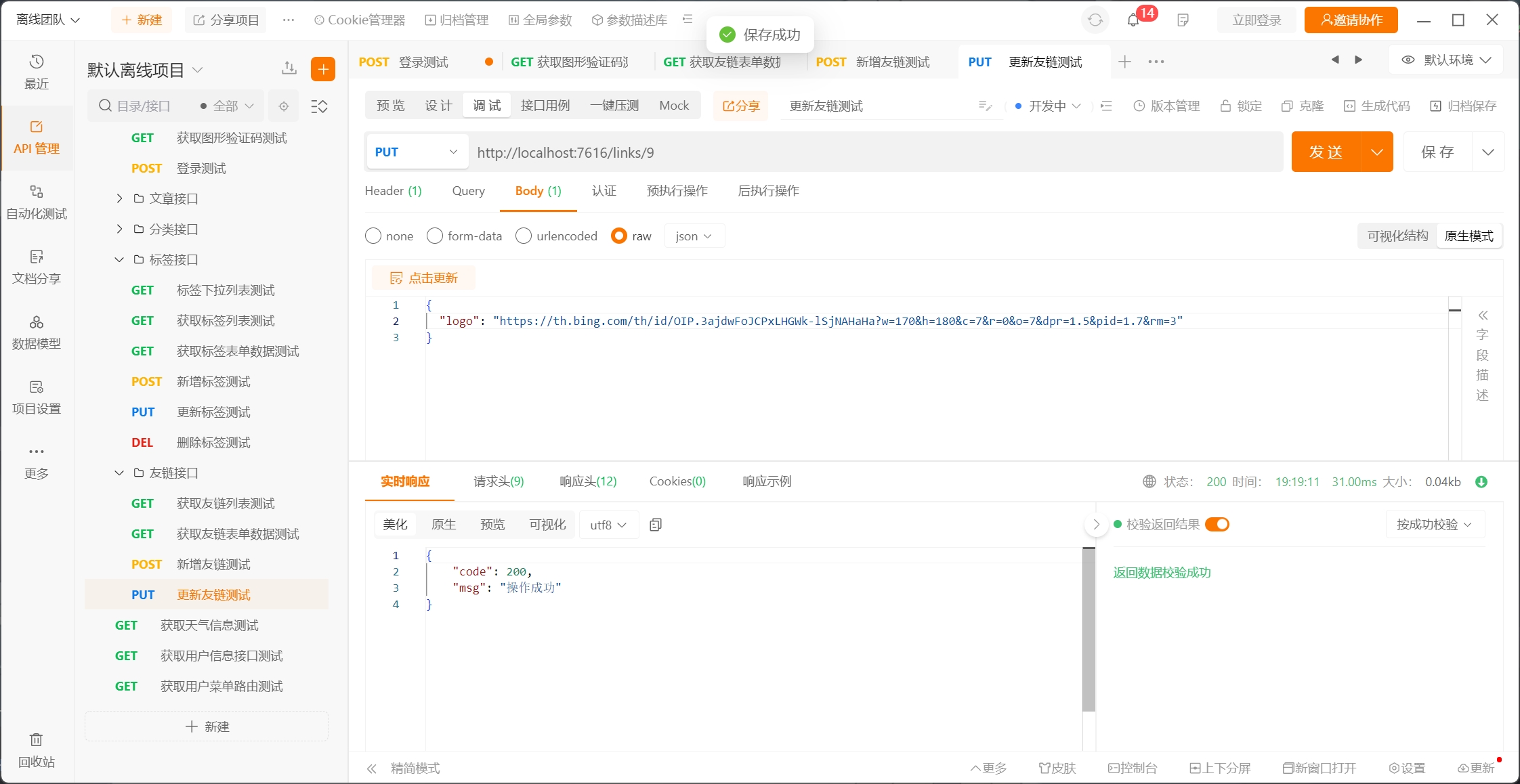Click the sync refresh icon in title bar
Image resolution: width=1520 pixels, height=784 pixels.
click(1095, 20)
